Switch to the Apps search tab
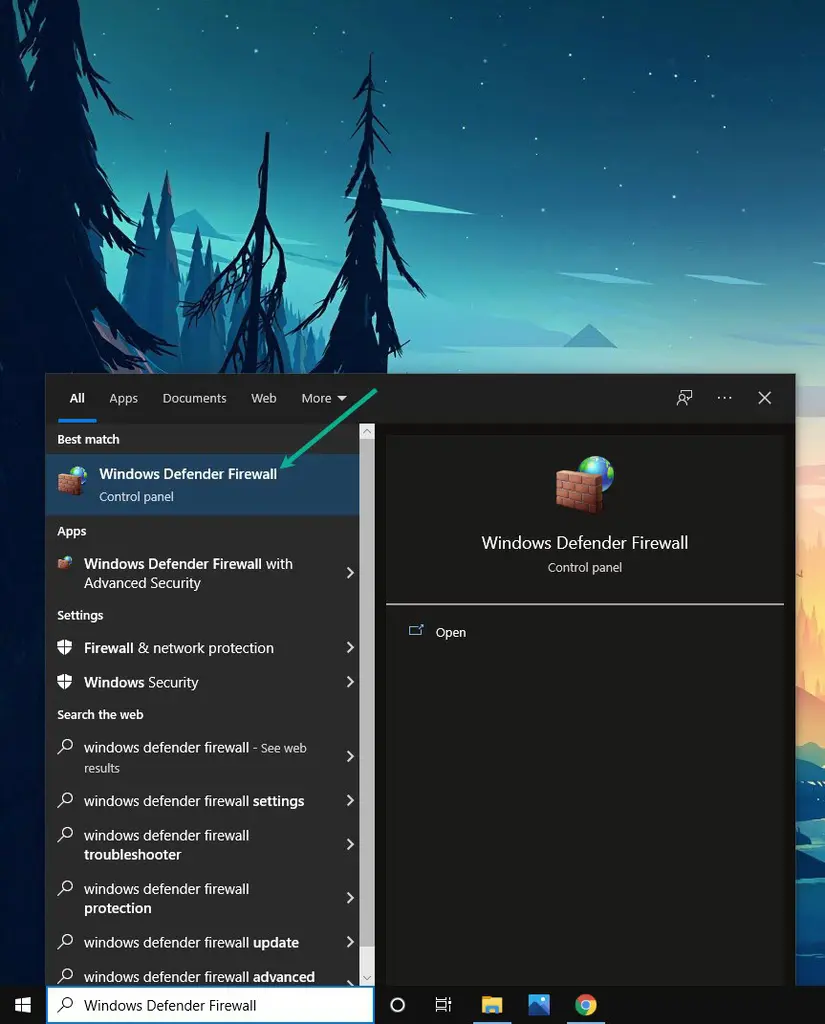The width and height of the screenshot is (825, 1024). click(x=123, y=398)
